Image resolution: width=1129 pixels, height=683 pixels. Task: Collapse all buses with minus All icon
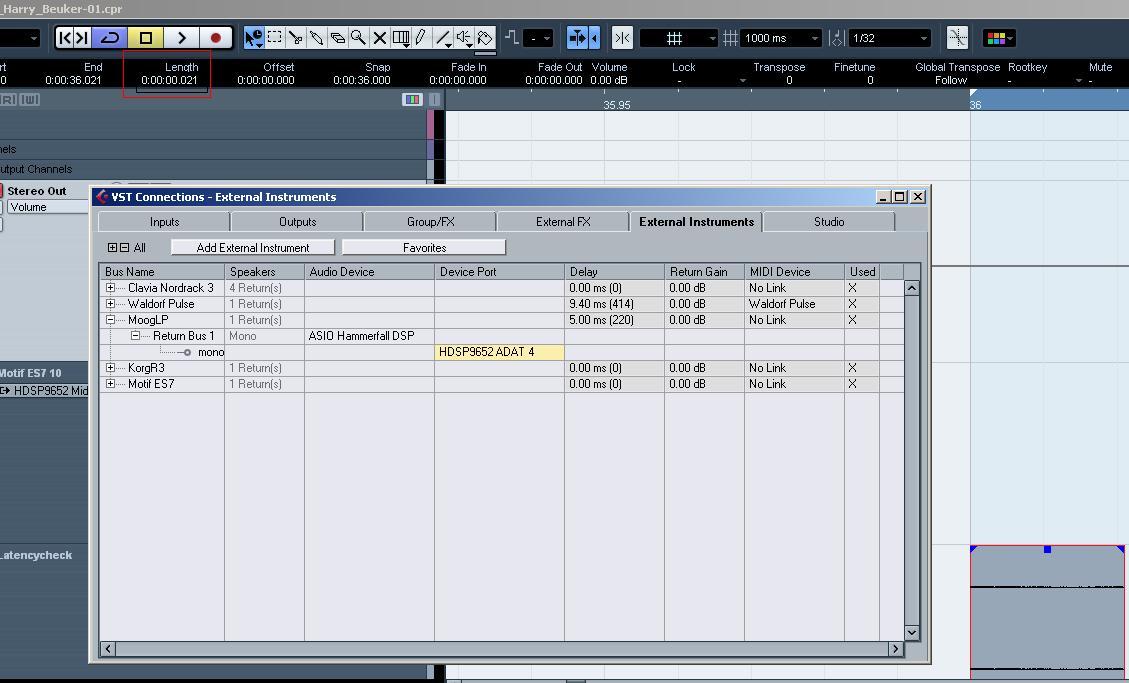click(125, 248)
